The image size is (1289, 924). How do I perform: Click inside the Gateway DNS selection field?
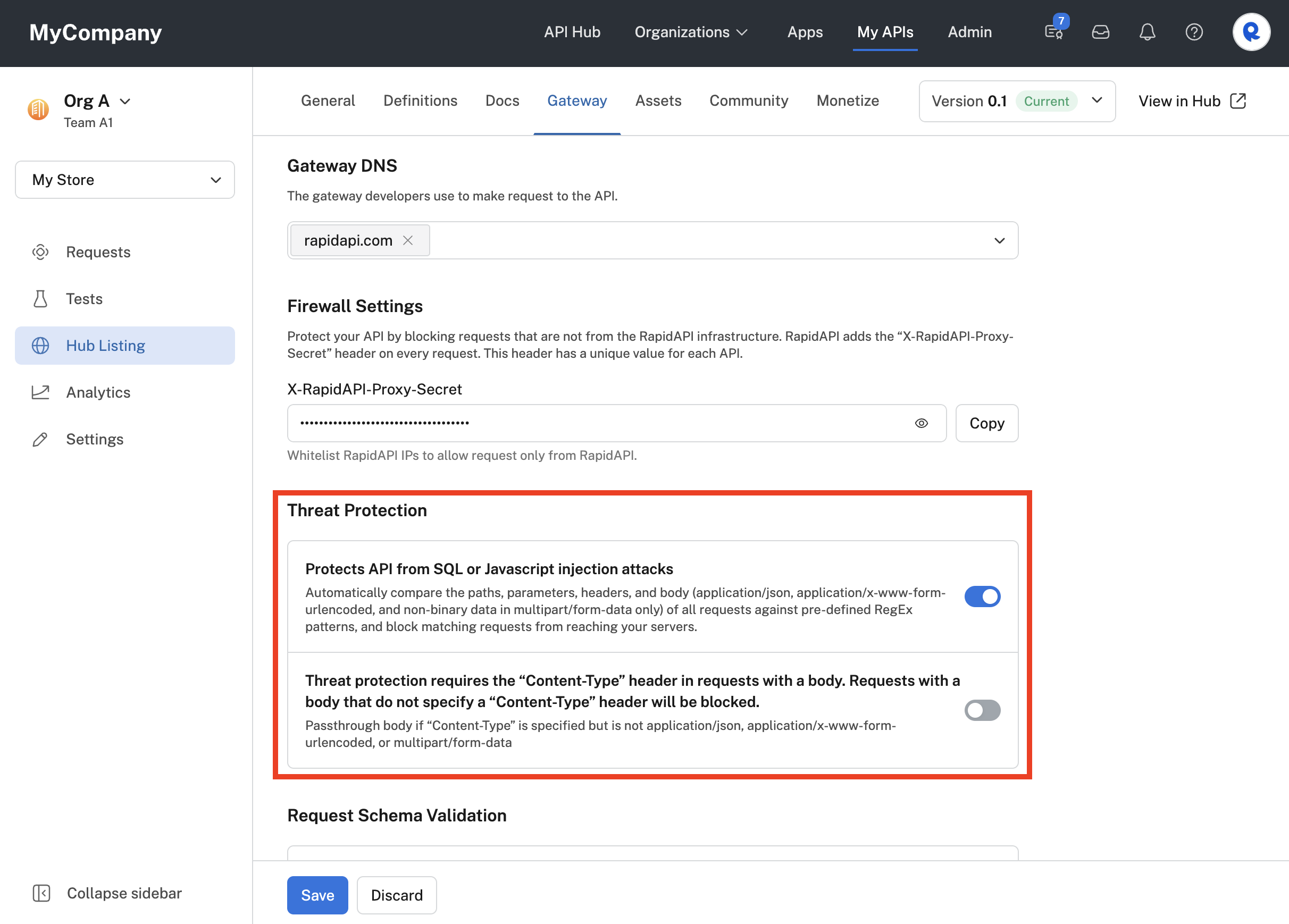click(x=652, y=240)
